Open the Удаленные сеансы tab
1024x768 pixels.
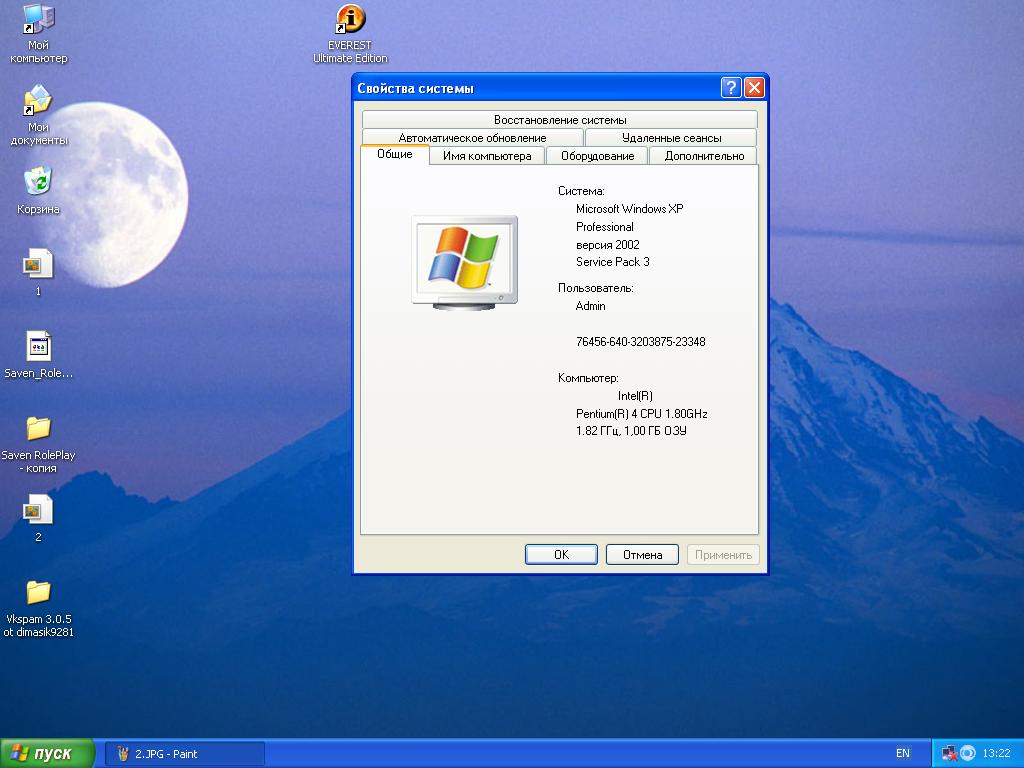pyautogui.click(x=671, y=138)
